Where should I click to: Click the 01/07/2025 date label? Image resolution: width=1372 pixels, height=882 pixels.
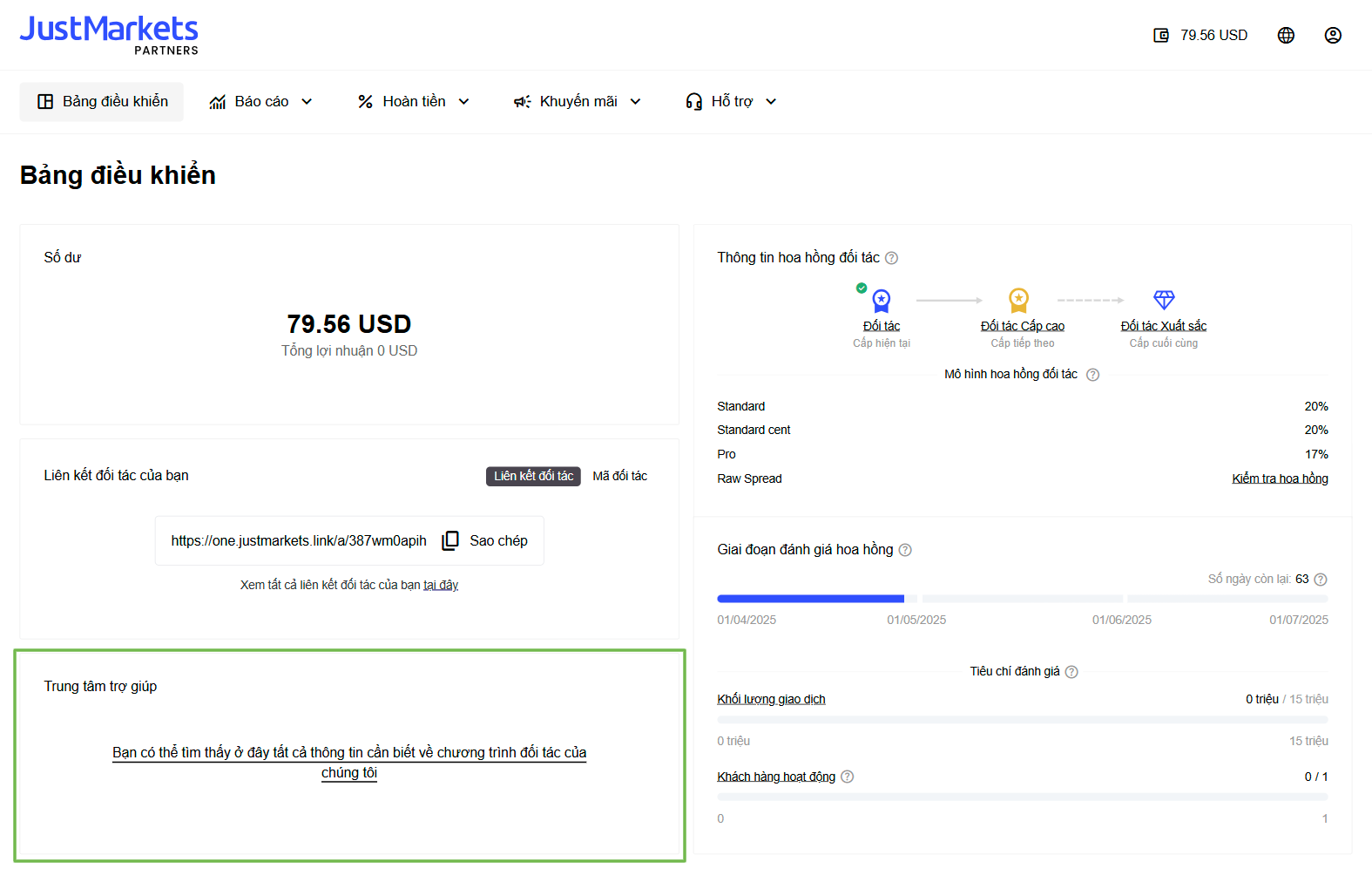(1299, 620)
